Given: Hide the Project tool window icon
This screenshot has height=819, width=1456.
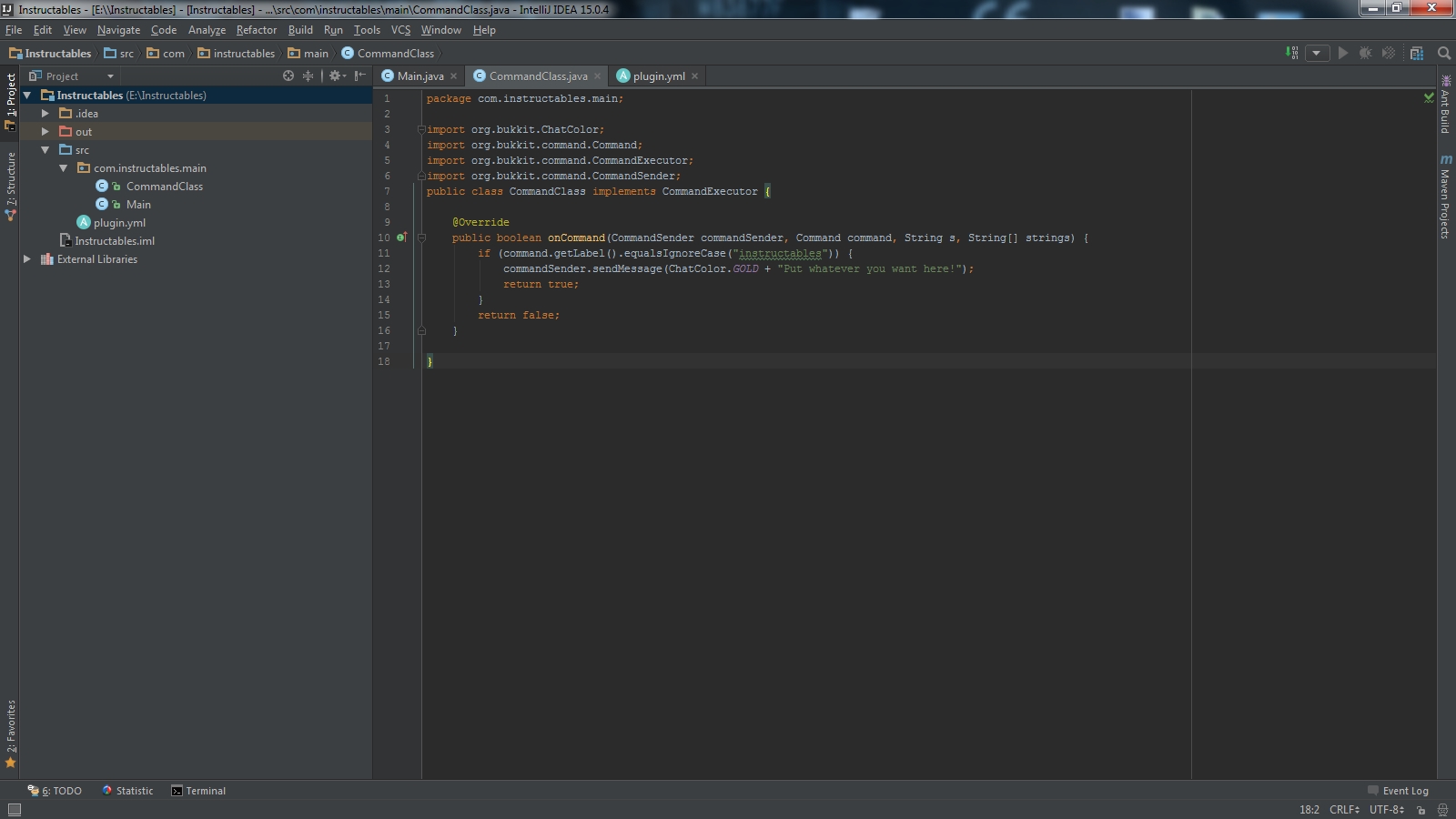Looking at the screenshot, I should [x=360, y=76].
